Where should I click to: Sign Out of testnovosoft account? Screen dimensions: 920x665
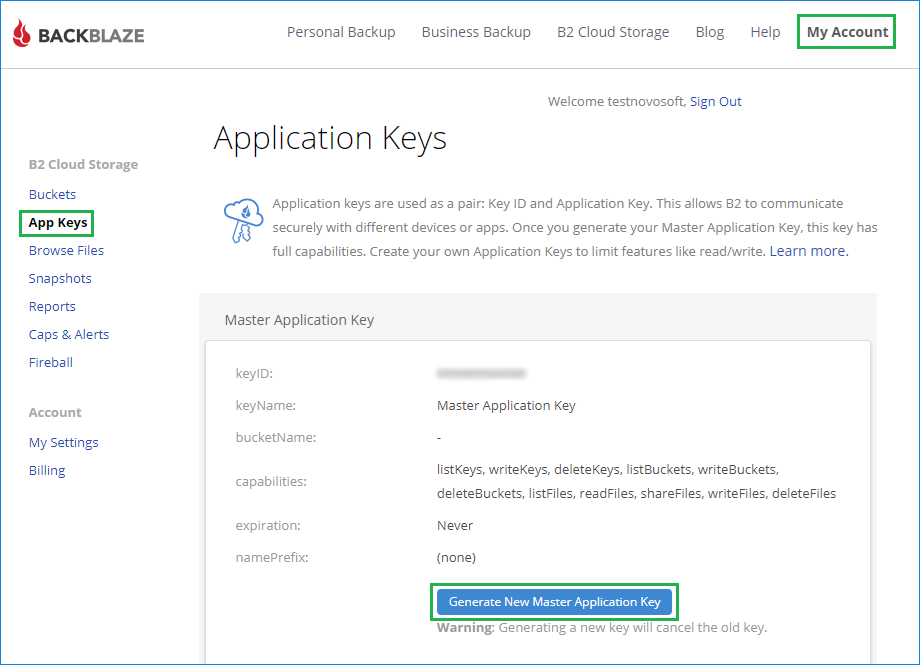click(716, 101)
